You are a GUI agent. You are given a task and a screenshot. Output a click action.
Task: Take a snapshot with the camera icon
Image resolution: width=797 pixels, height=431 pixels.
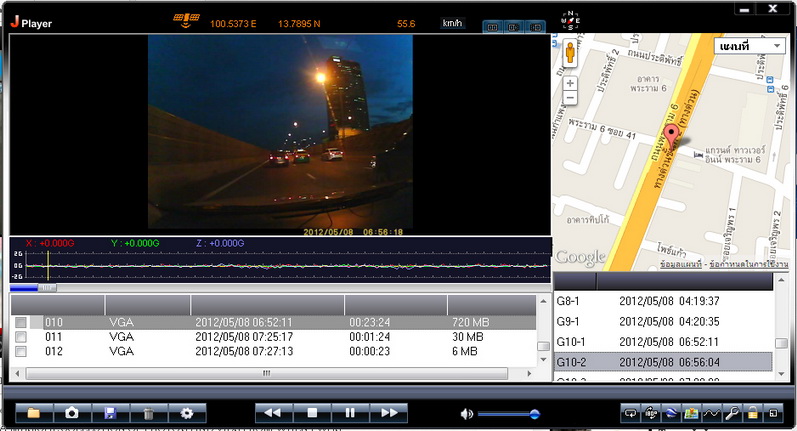(x=71, y=412)
